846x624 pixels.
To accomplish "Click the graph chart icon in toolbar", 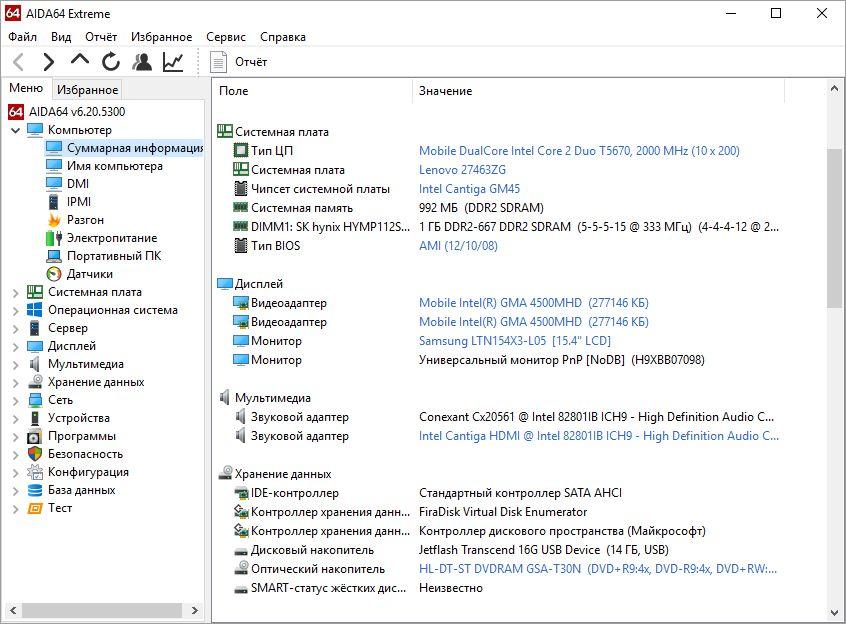I will pyautogui.click(x=173, y=62).
